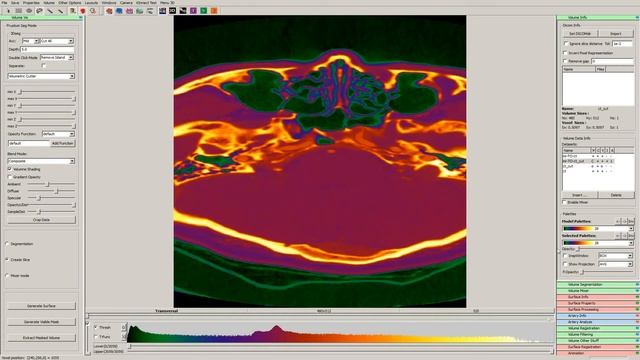Open the Selected Palettes color dropdown
This screenshot has width=640, height=360.
point(598,243)
